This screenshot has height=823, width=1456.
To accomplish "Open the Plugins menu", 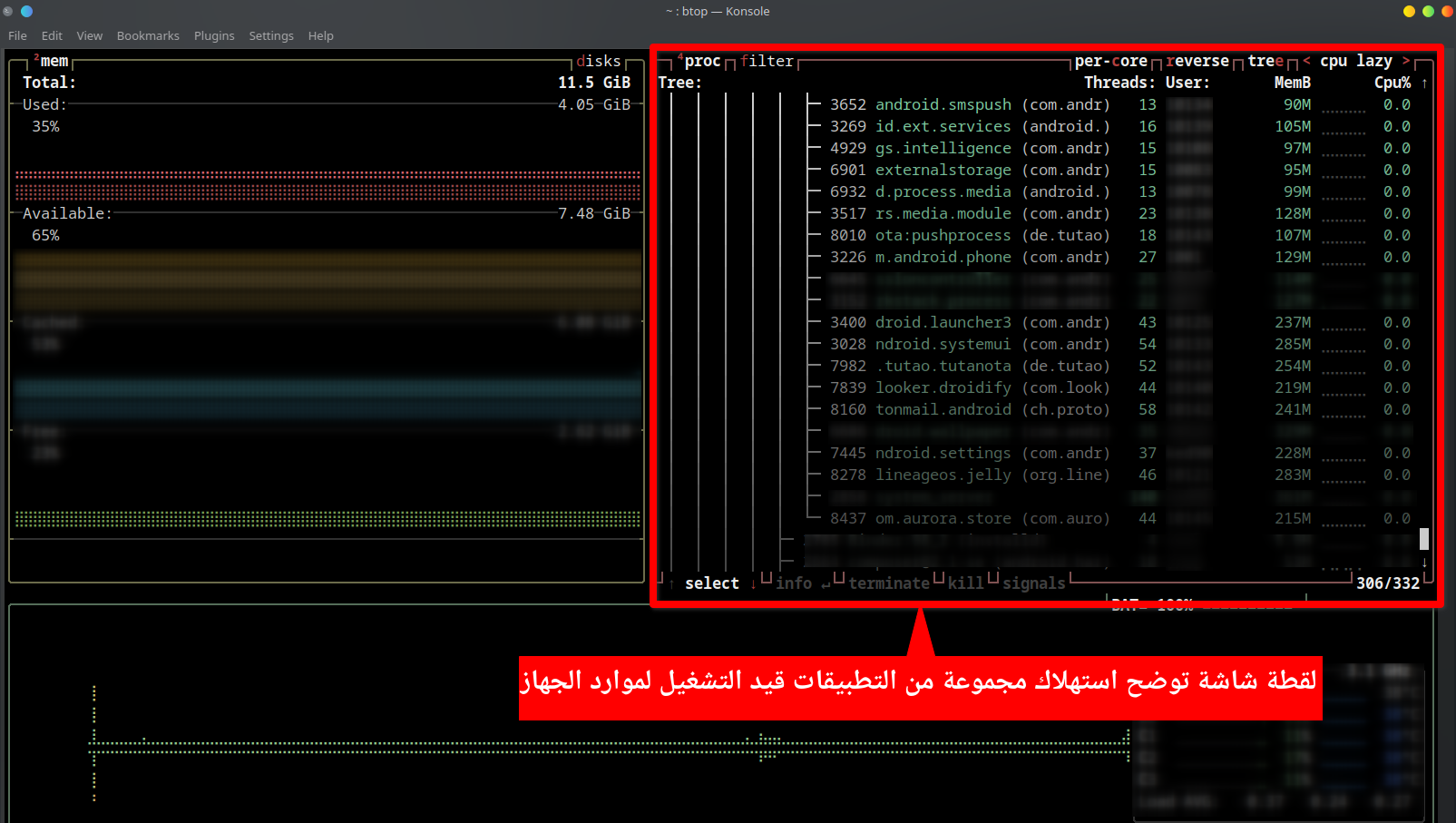I will [x=214, y=35].
